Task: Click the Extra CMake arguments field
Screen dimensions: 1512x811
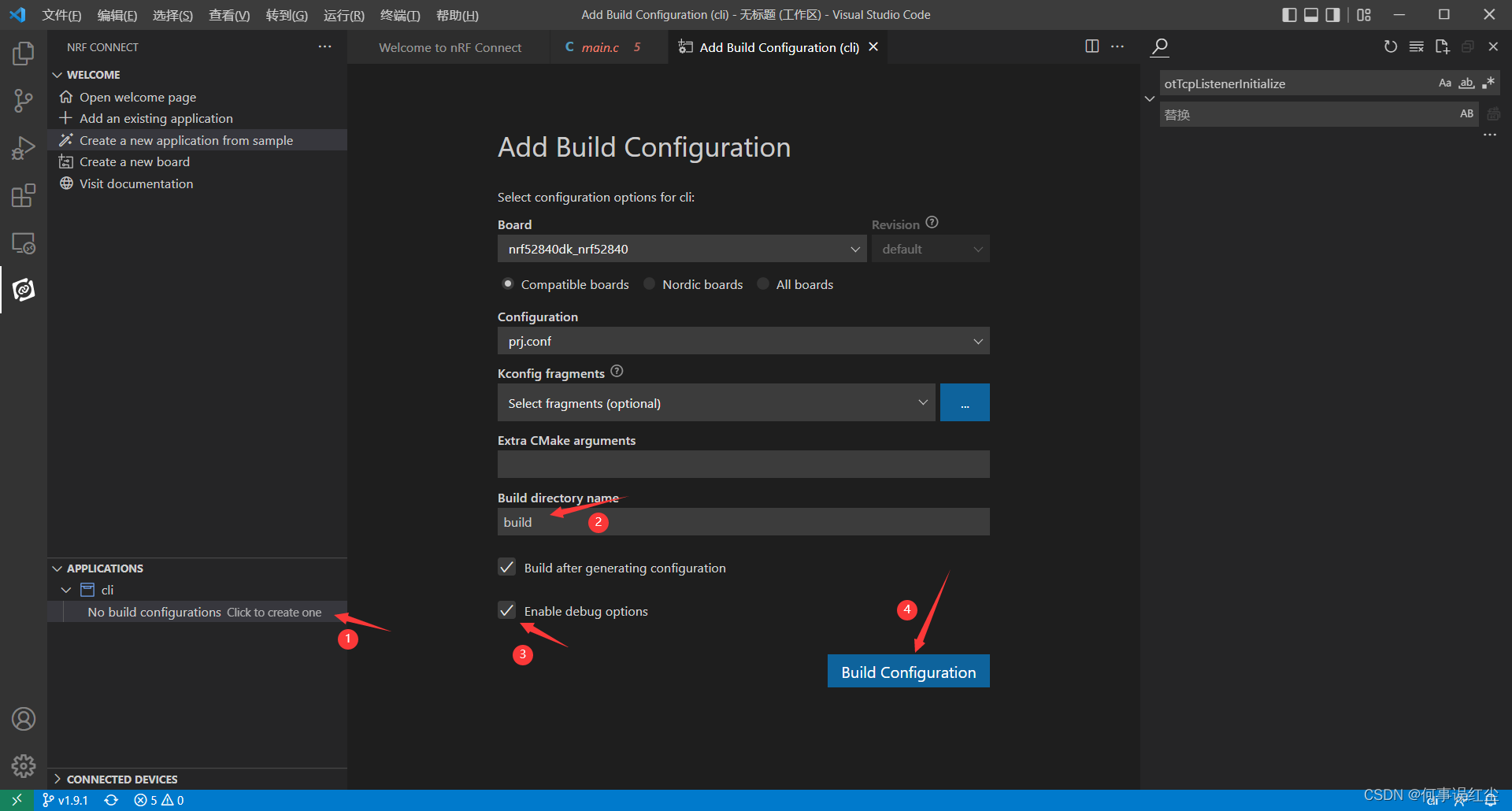Action: tap(743, 464)
